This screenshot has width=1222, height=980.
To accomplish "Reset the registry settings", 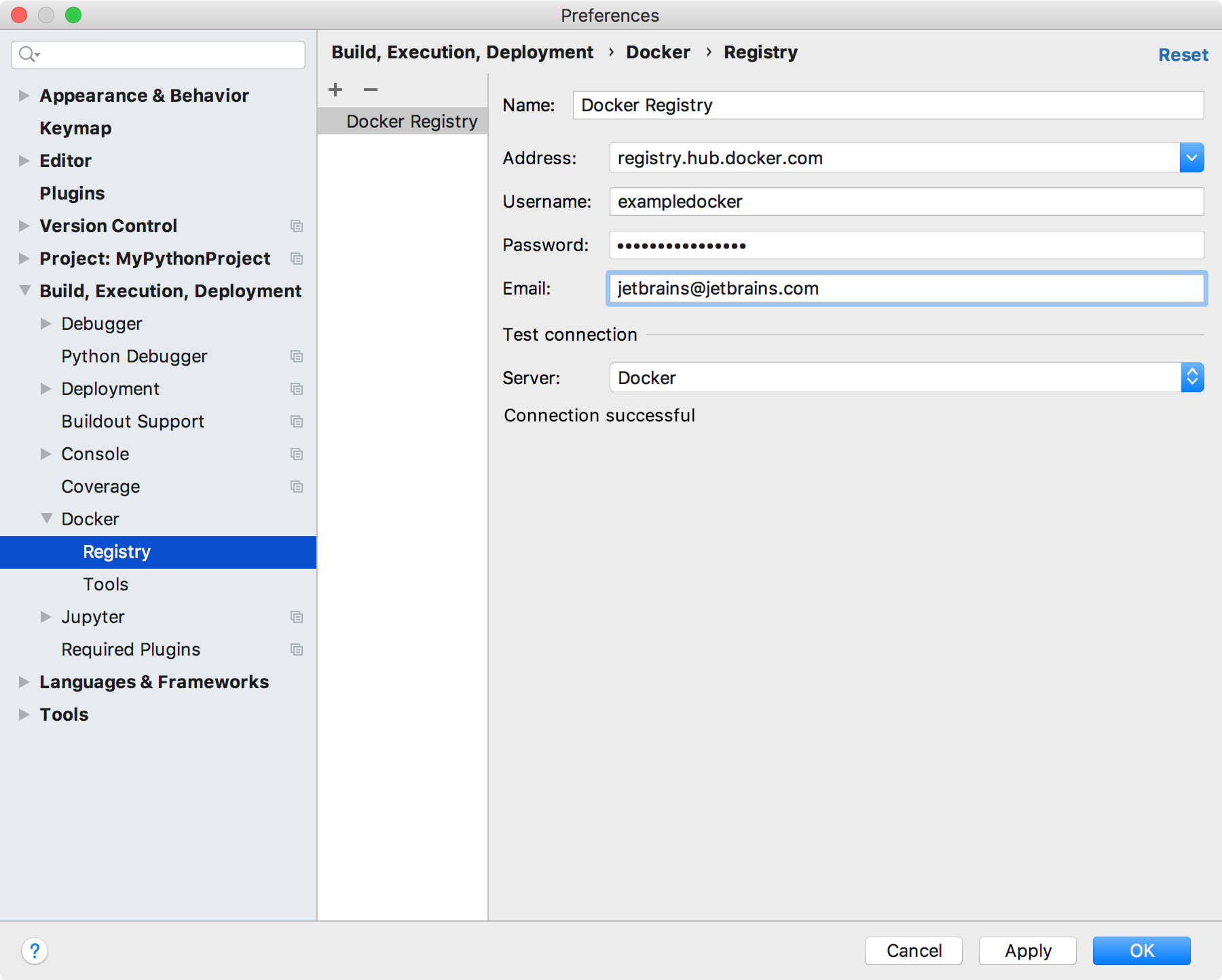I will pos(1183,54).
